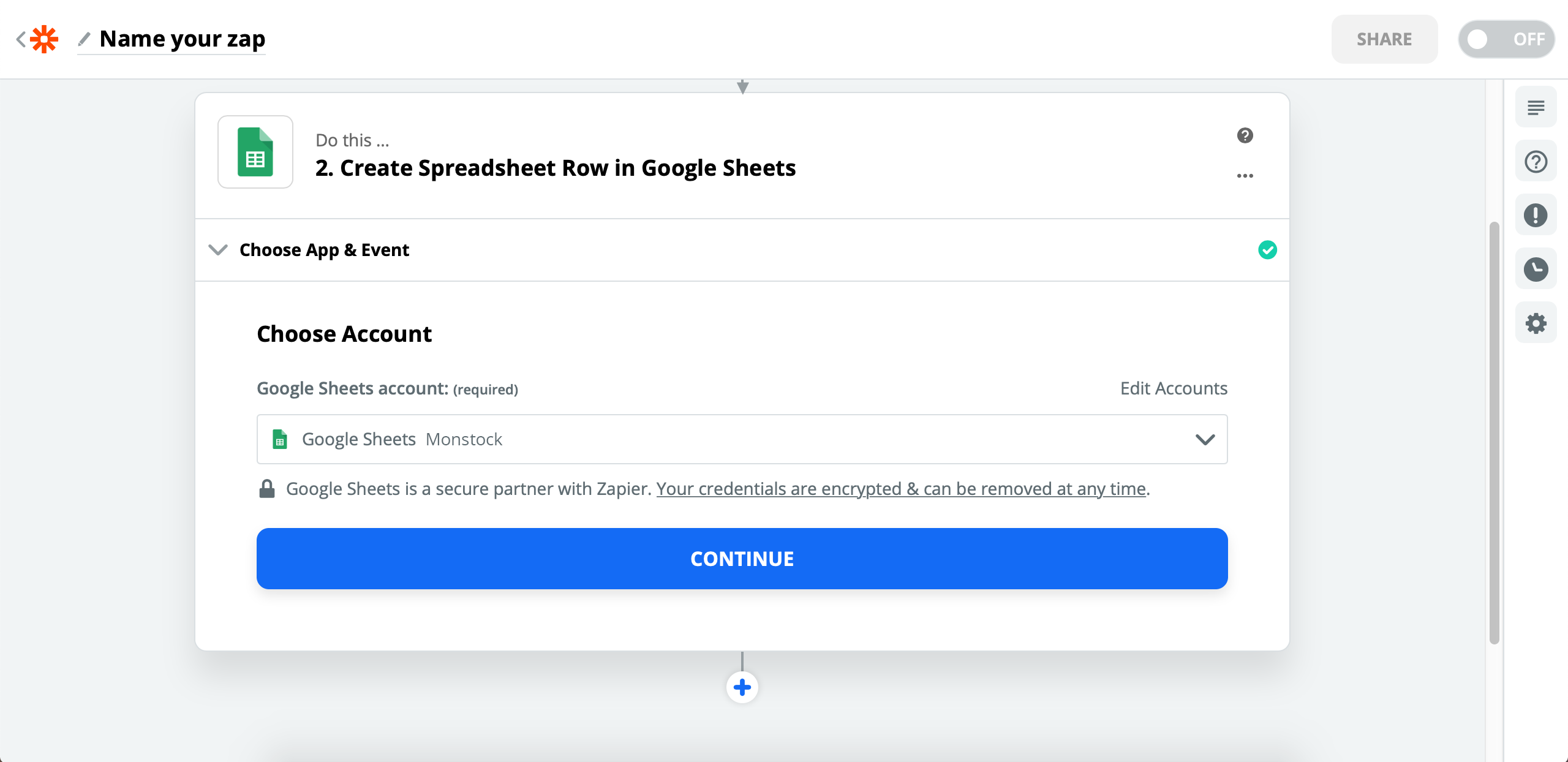Image resolution: width=1568 pixels, height=762 pixels.
Task: Click the green completed checkmark icon
Action: click(x=1267, y=250)
